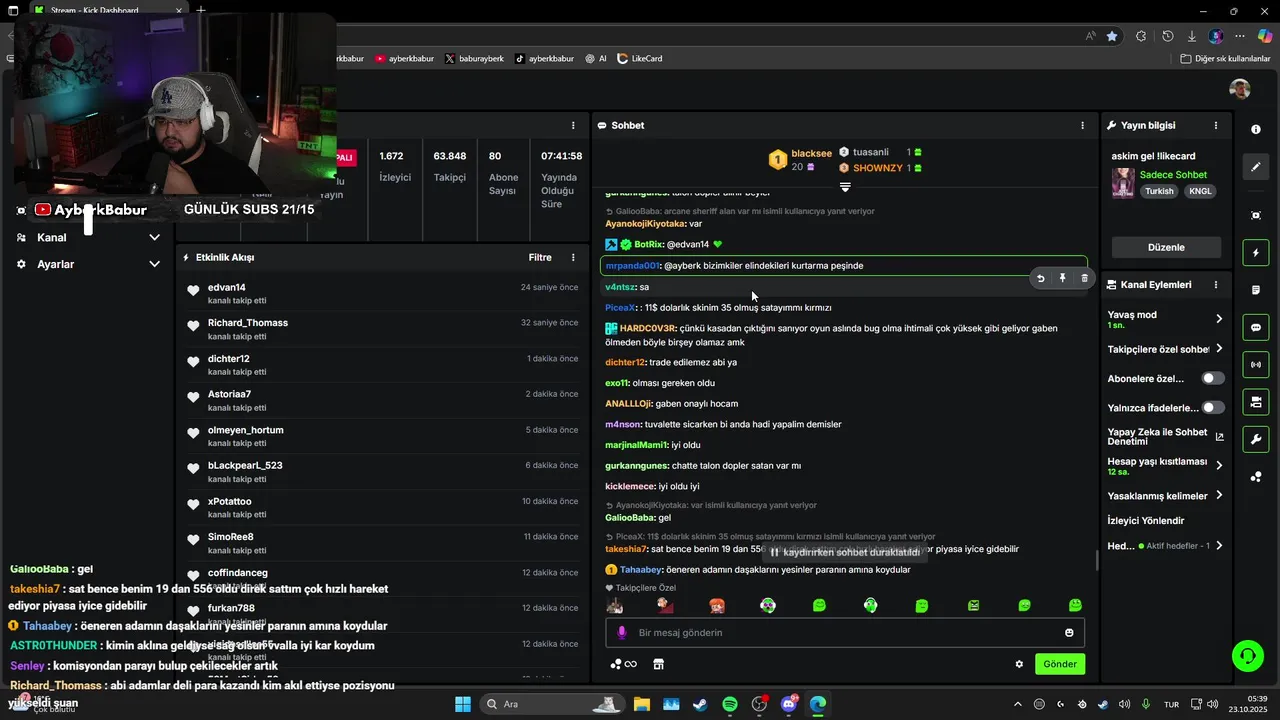Open chat settings gear icon
Screen dimensions: 1280x720
coord(1019,664)
